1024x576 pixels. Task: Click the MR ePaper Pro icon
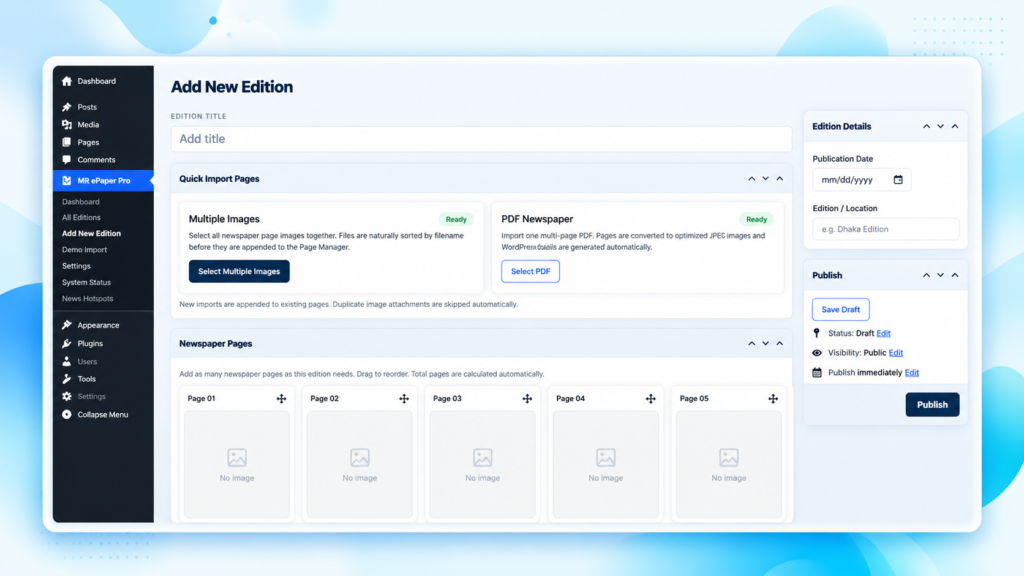tap(67, 181)
